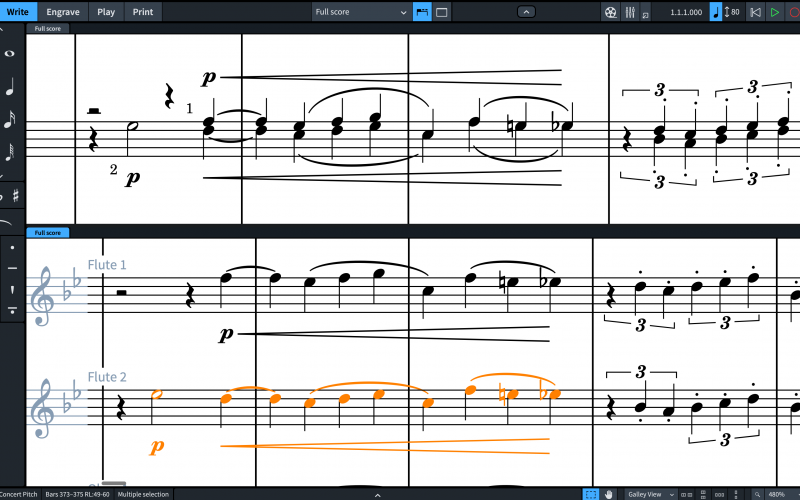Enable the hand pan tool
Image resolution: width=800 pixels, height=500 pixels.
[x=609, y=494]
